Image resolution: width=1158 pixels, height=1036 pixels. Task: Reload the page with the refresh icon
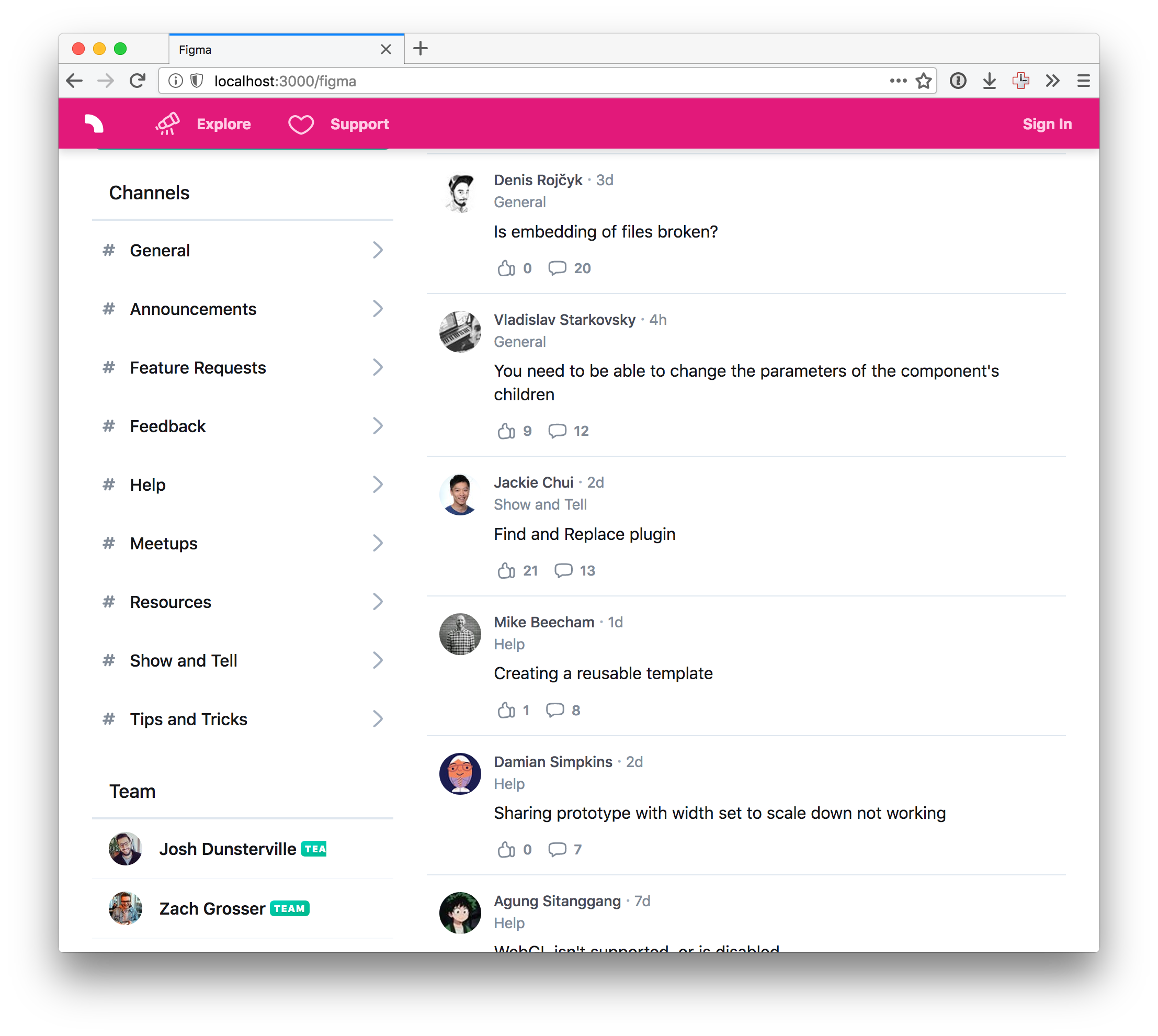(137, 81)
